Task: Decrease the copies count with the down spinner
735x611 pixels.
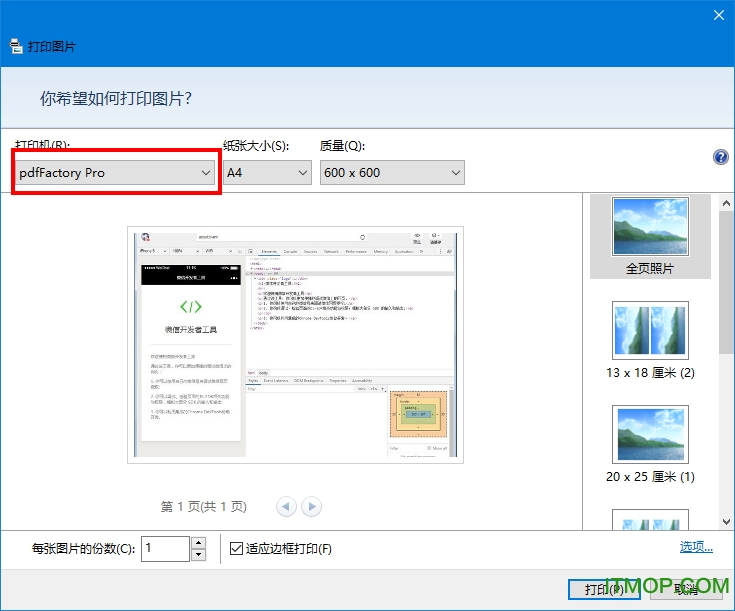Action: 198,555
